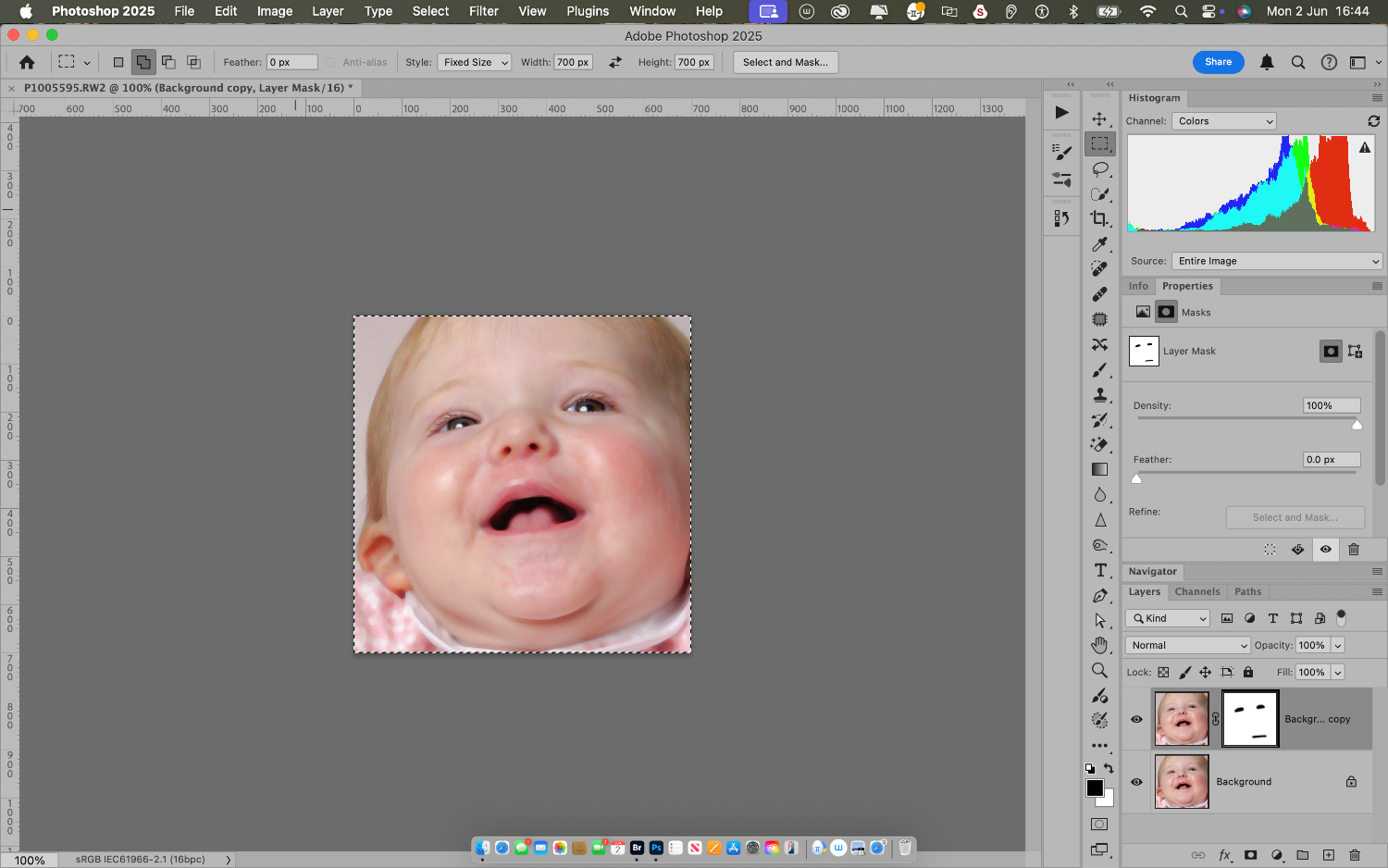Viewport: 1388px width, 868px height.
Task: Select the Move tool
Action: point(1099,119)
